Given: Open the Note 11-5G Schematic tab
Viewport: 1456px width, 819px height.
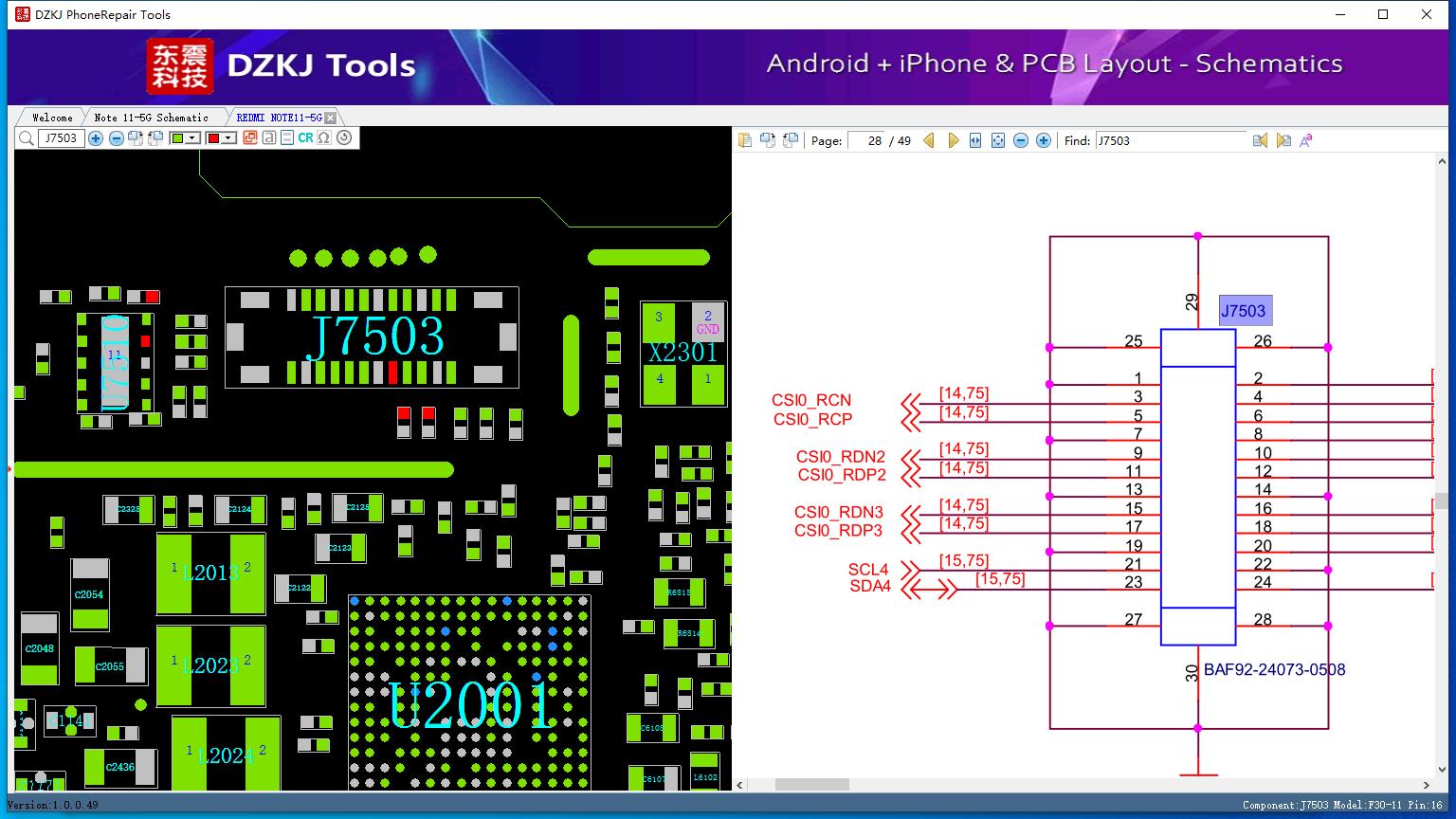Looking at the screenshot, I should [x=151, y=118].
